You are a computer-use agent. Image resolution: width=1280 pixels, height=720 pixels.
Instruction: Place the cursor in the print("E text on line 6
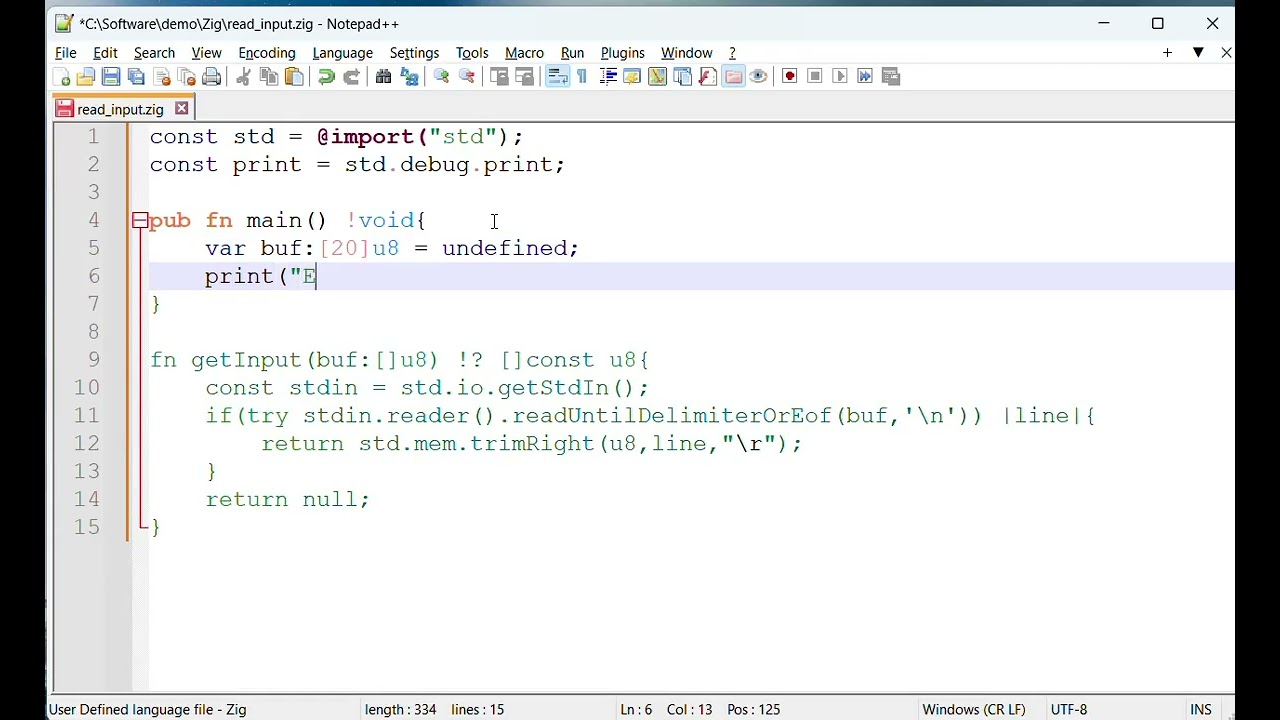coord(261,277)
